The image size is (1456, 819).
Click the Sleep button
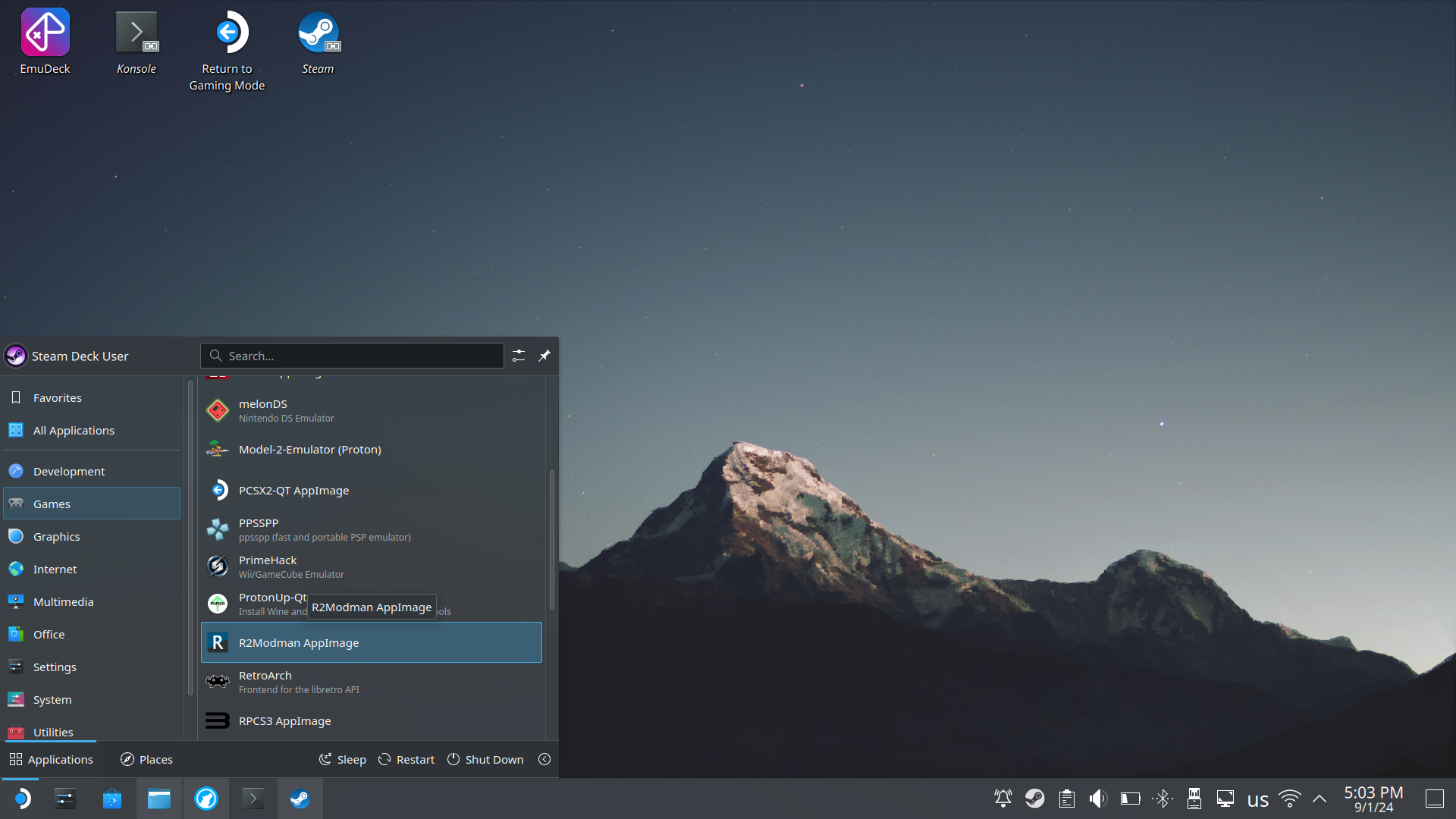[343, 759]
